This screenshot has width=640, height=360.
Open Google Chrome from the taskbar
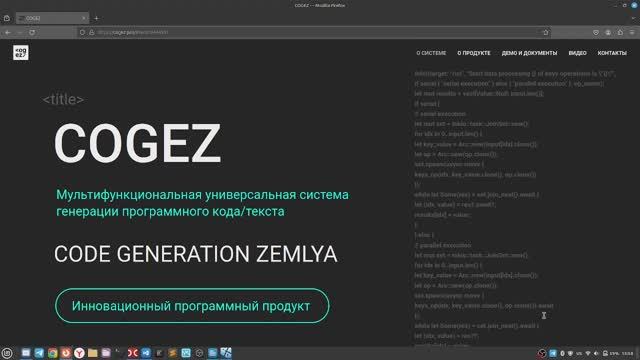pos(53,353)
